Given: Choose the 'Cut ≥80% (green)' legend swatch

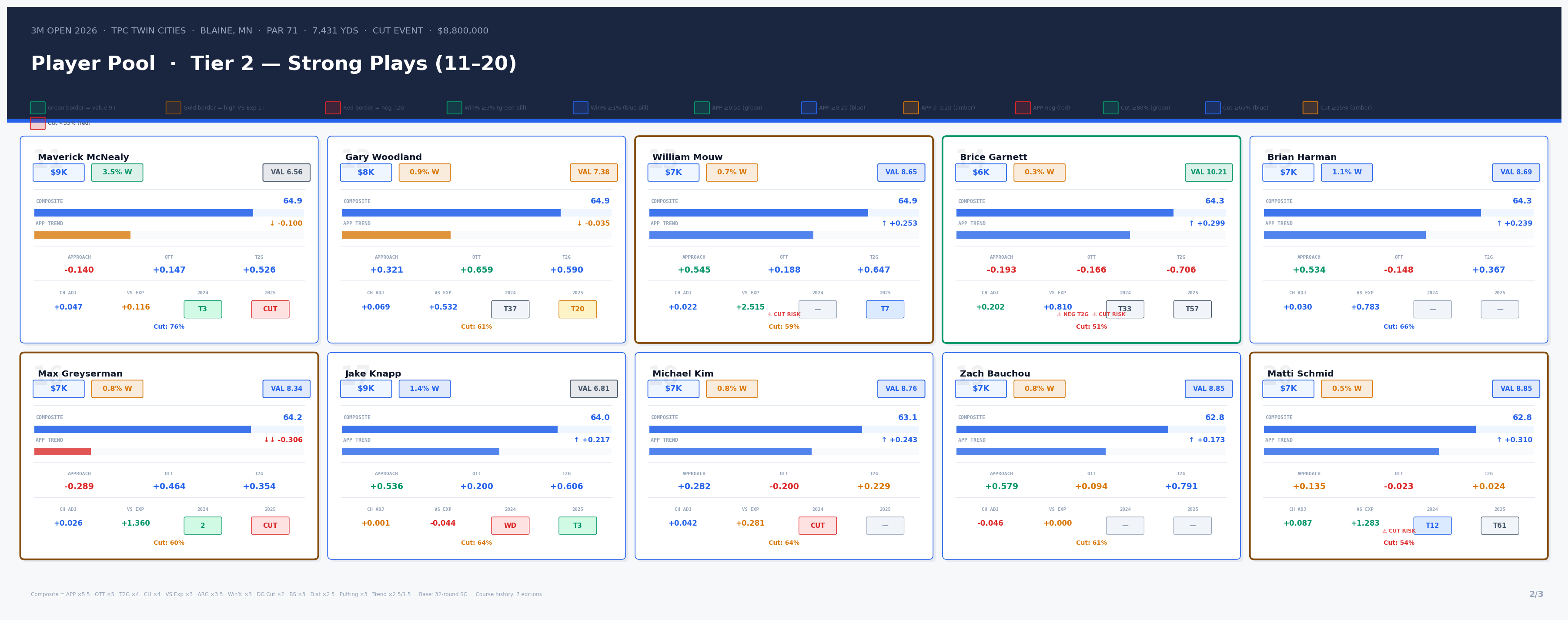Looking at the screenshot, I should point(1110,108).
